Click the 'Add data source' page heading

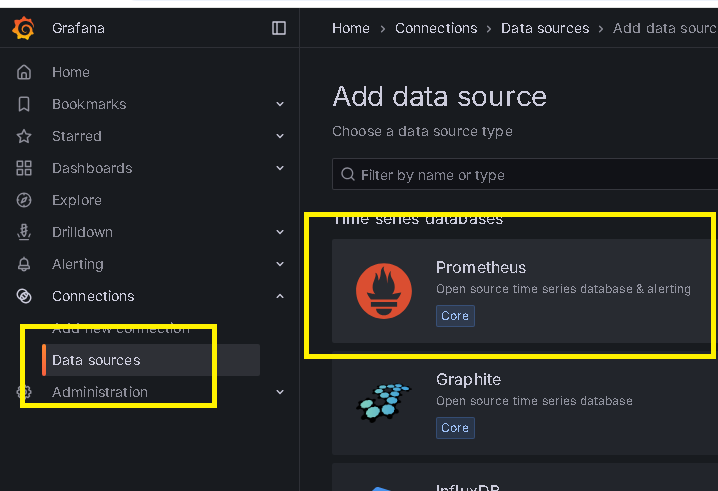click(440, 97)
